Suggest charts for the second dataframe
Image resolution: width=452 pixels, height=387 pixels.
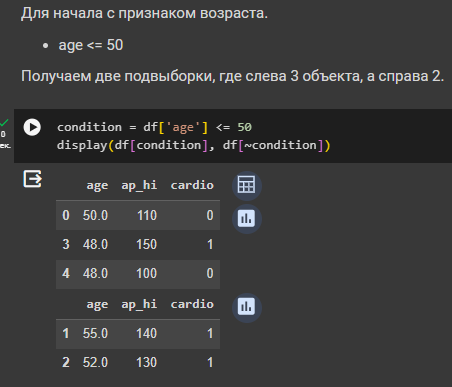[x=247, y=307]
